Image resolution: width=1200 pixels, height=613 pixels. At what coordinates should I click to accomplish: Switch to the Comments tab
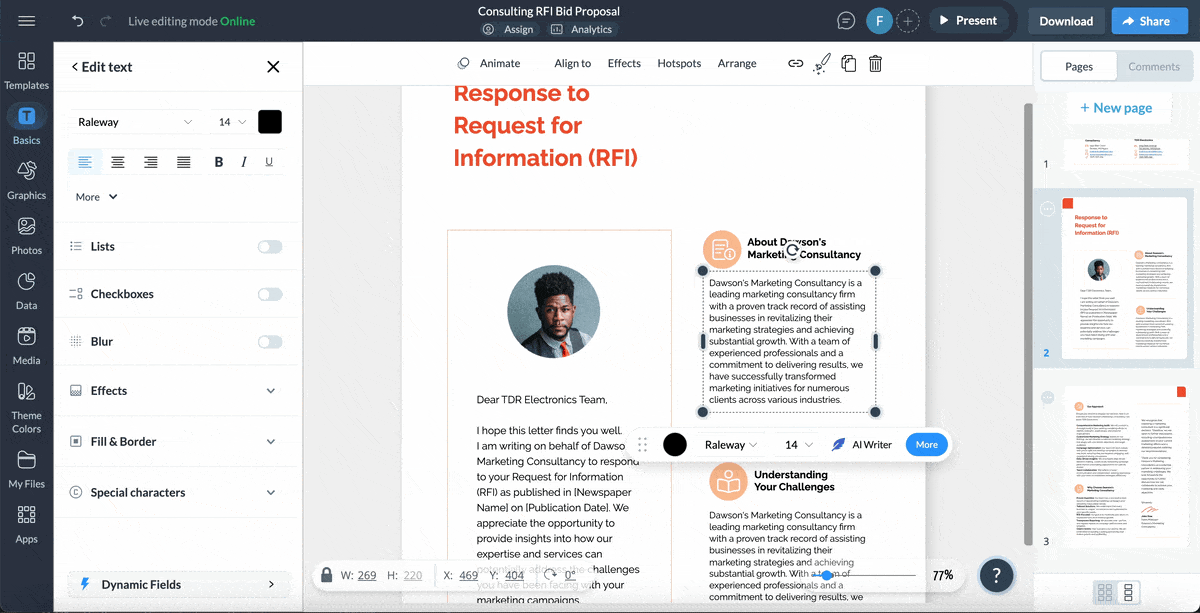[x=1155, y=66]
